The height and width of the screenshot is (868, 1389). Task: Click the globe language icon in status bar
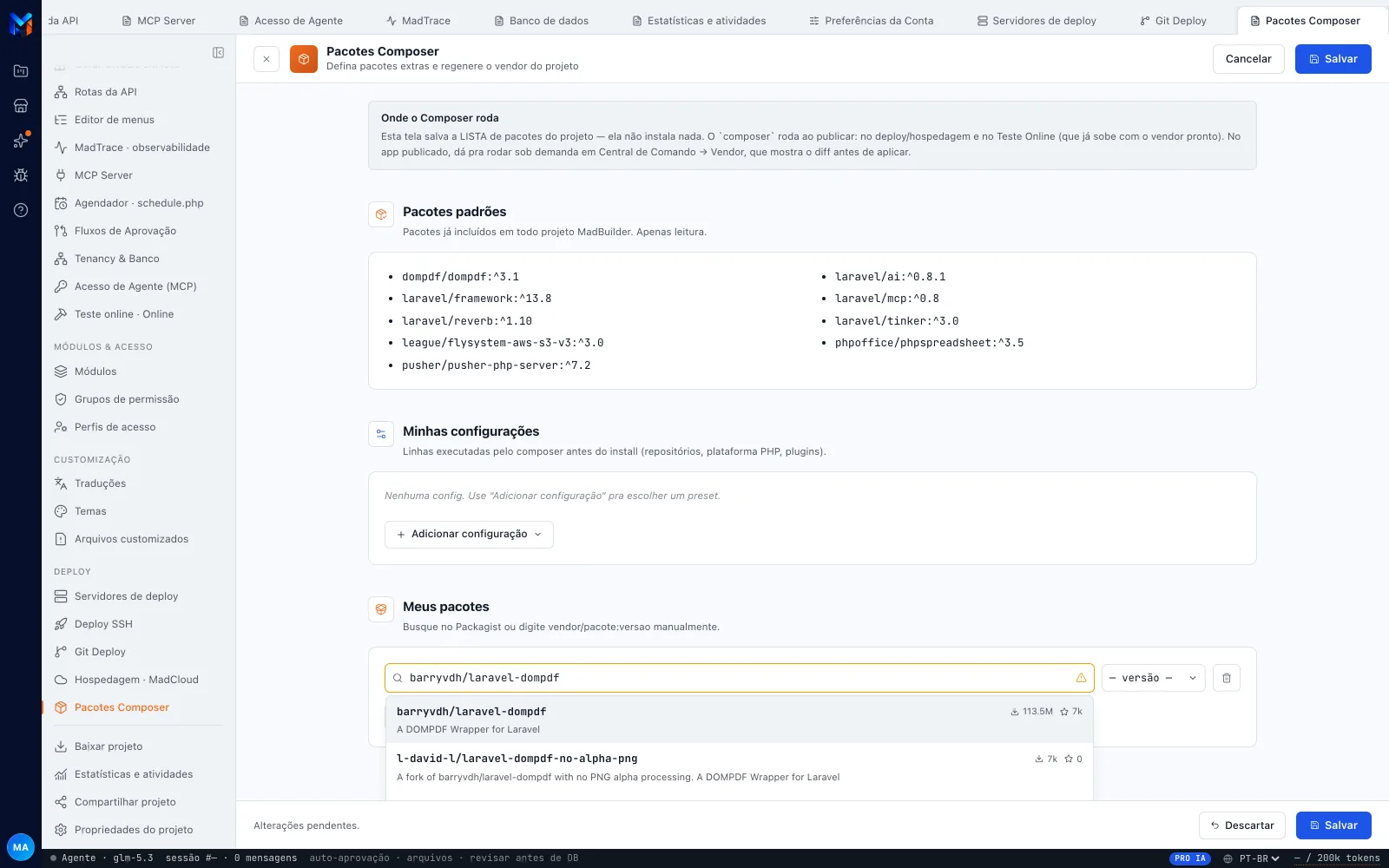tap(1228, 858)
